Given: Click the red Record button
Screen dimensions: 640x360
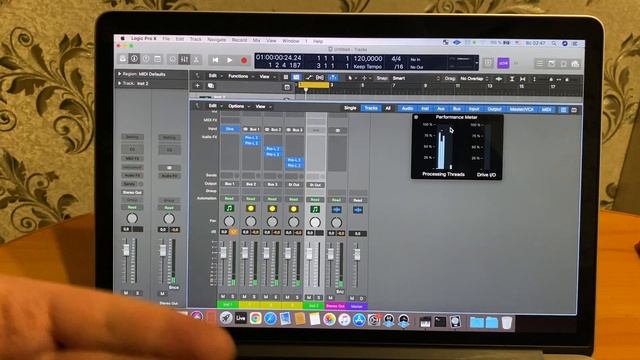Looking at the screenshot, I should (244, 60).
